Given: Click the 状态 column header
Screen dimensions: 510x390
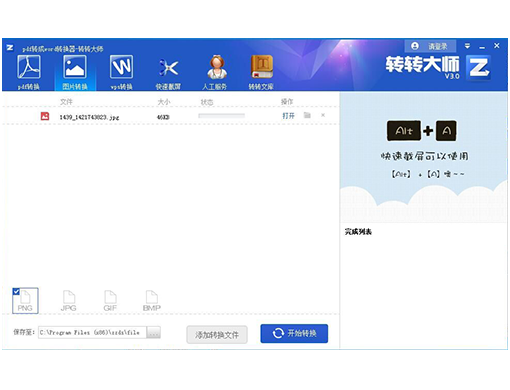Looking at the screenshot, I should coord(207,102).
